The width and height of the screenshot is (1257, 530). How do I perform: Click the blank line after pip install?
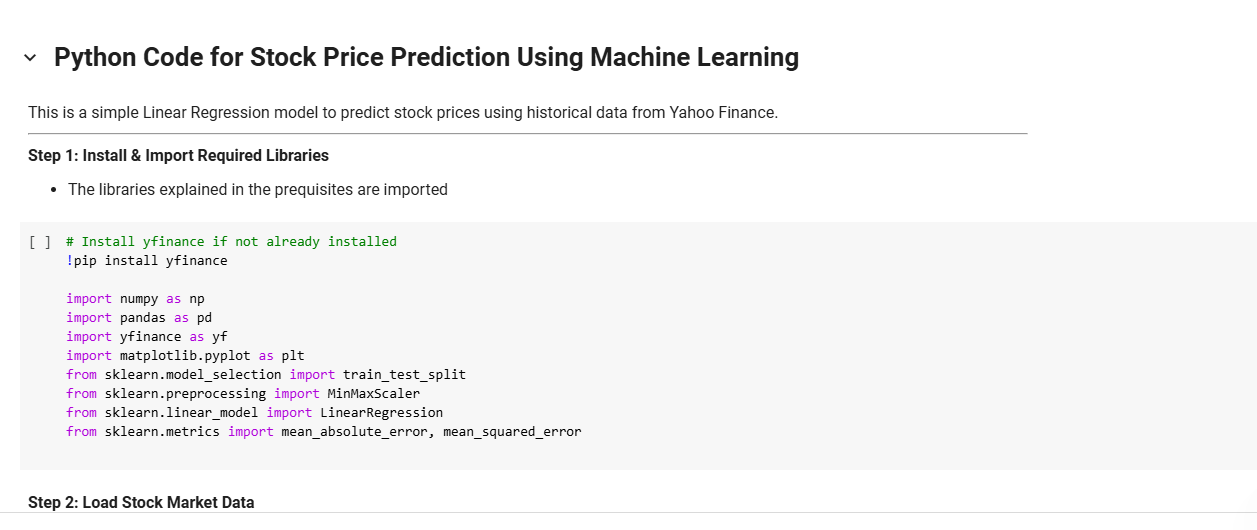[300, 280]
